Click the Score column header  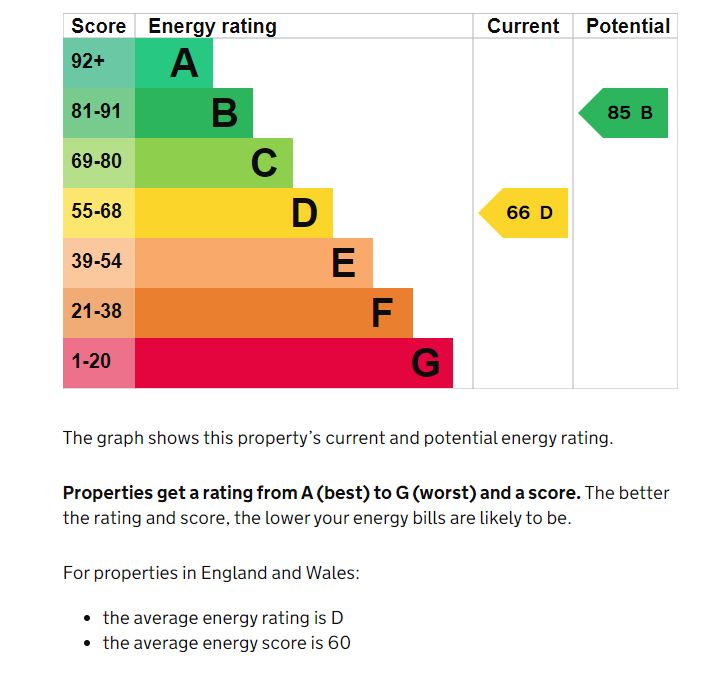(x=99, y=27)
